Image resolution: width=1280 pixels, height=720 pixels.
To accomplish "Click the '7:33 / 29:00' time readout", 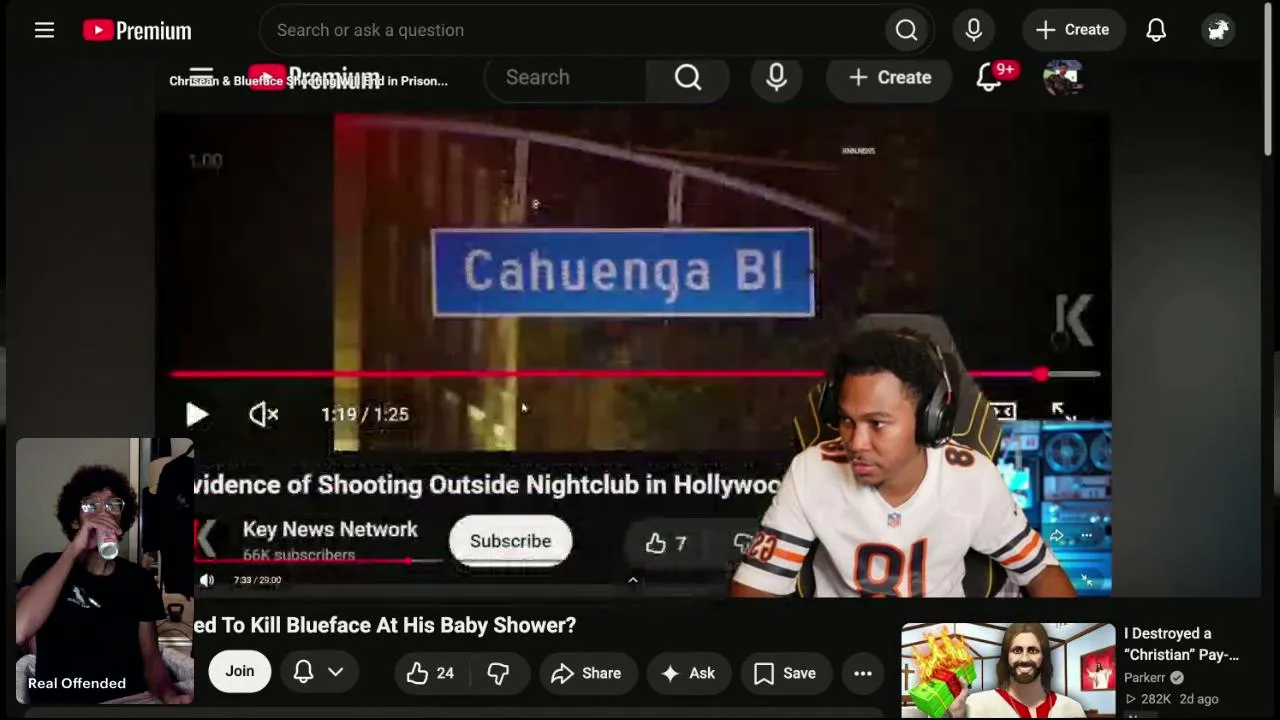I will 257,580.
